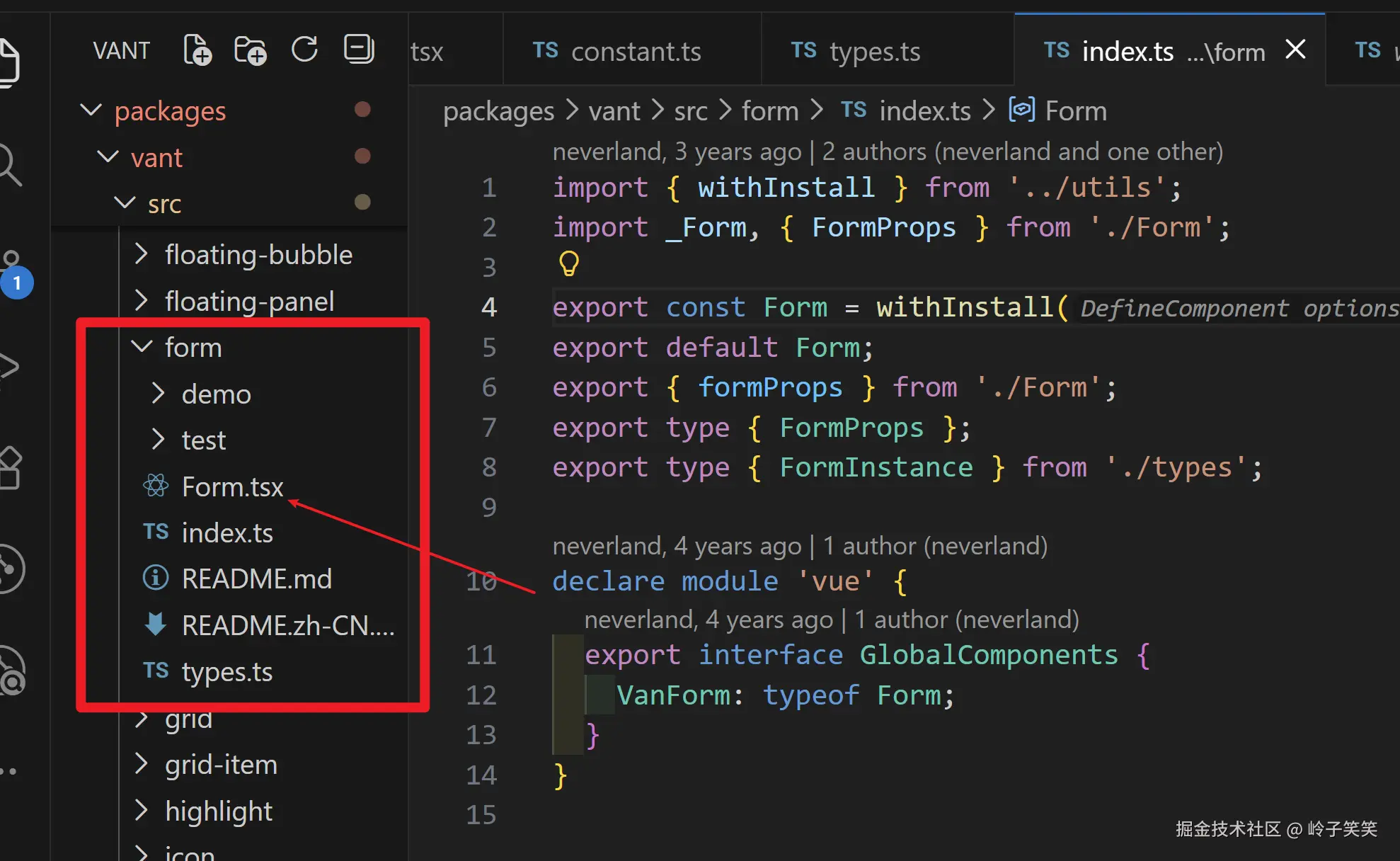Click the git blame annotation above line 1
Screen dimensions: 1400x861
887,152
